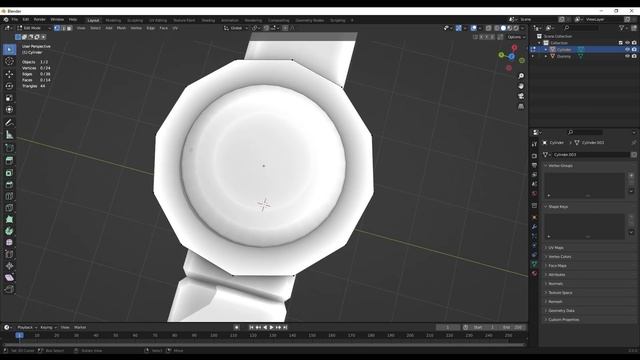The height and width of the screenshot is (360, 640).
Task: Select the Edge Slide tool
Action: click(x=9, y=254)
